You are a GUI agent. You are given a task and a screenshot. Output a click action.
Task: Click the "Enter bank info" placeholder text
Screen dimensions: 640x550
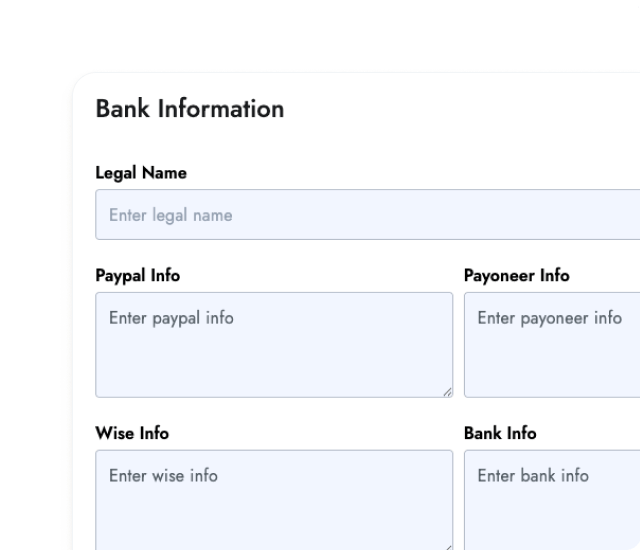click(x=533, y=476)
